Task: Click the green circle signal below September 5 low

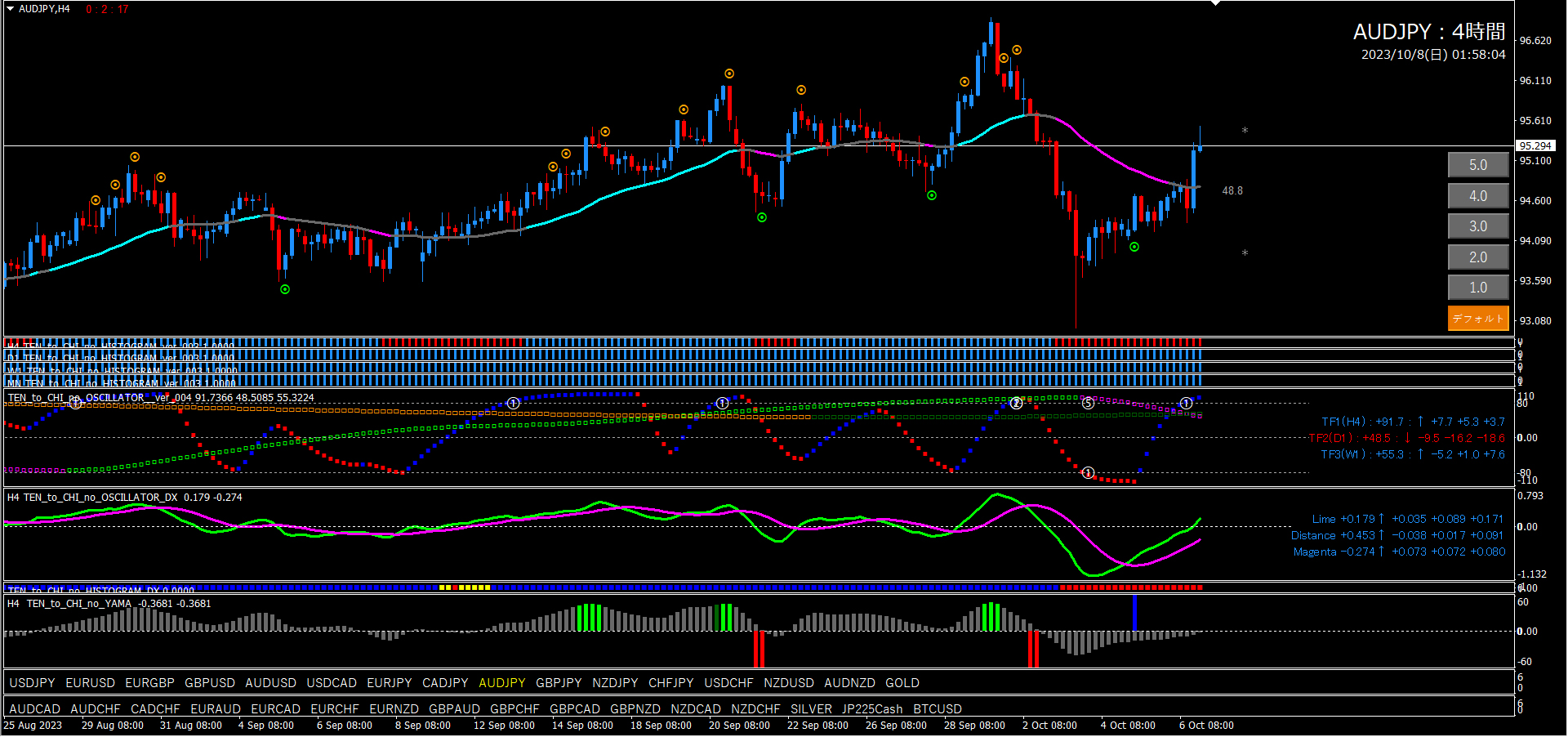Action: (285, 289)
